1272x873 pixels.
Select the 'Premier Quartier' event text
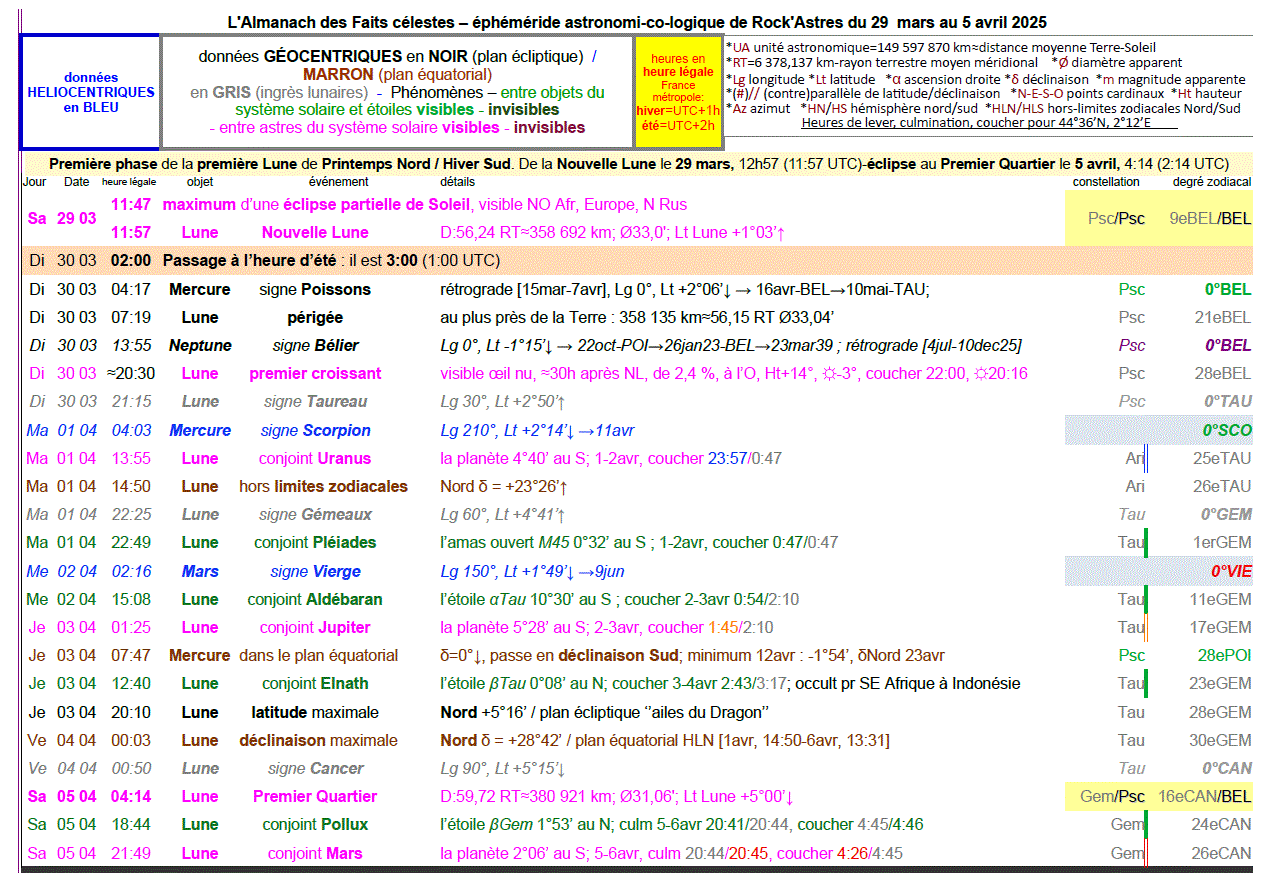315,797
